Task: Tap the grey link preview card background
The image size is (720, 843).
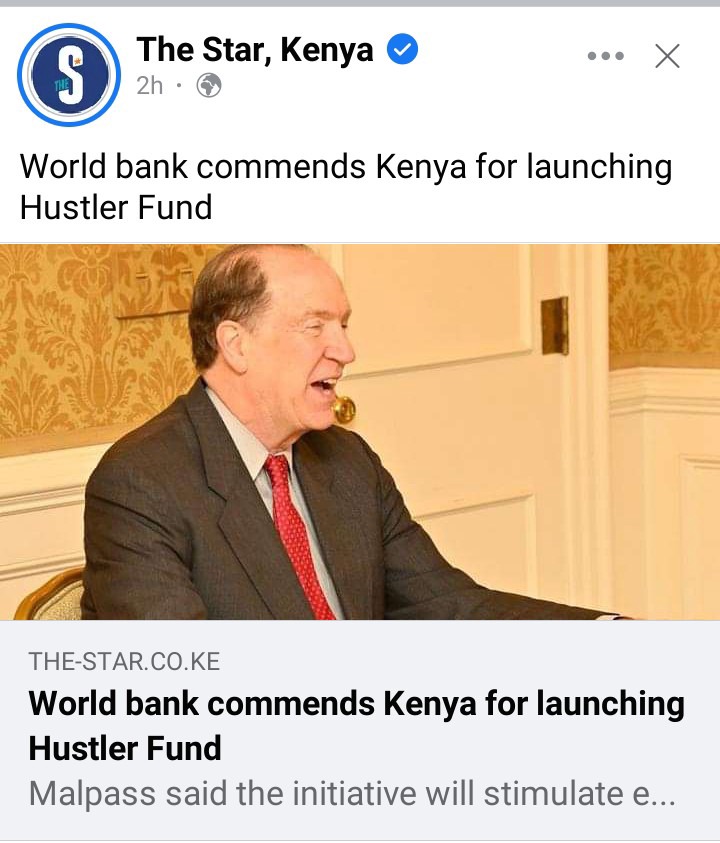Action: pyautogui.click(x=360, y=730)
